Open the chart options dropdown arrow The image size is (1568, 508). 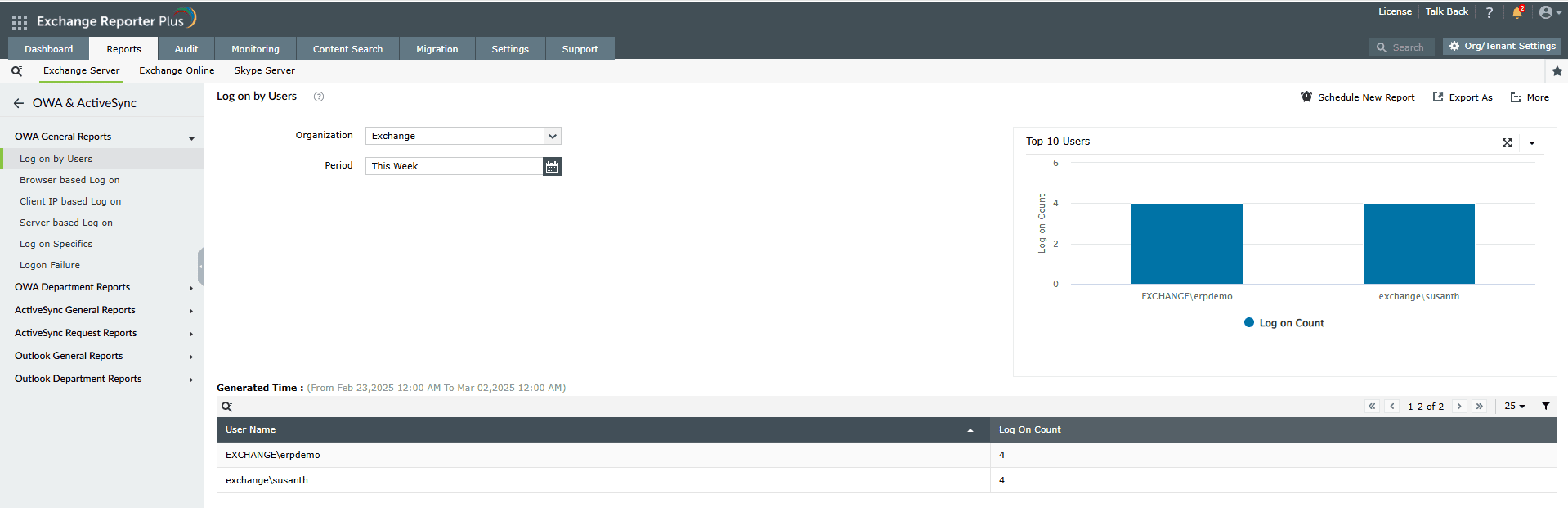(x=1532, y=142)
